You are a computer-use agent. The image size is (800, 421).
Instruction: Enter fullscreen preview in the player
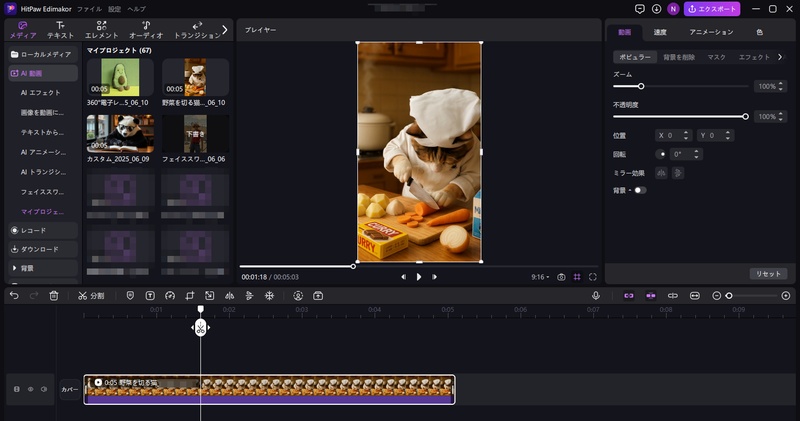tap(593, 276)
